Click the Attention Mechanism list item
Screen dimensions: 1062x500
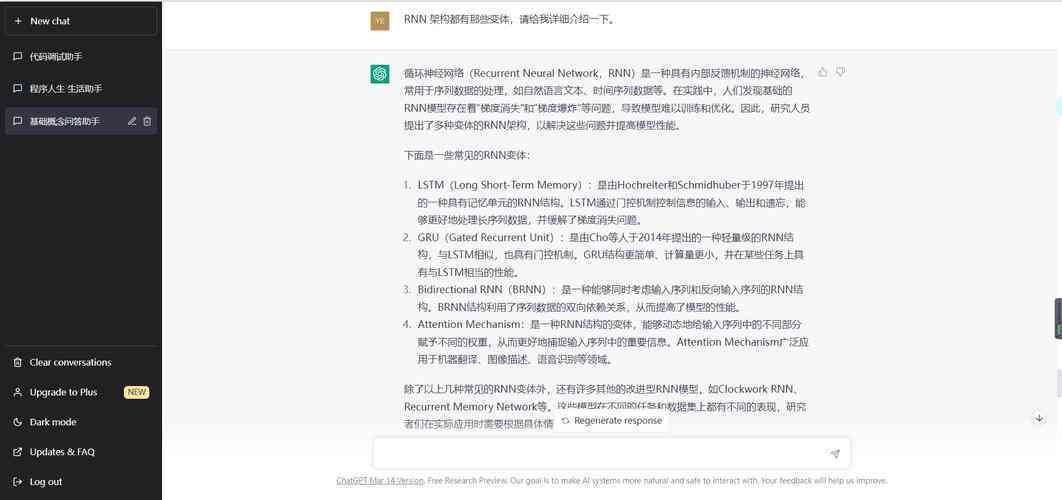tap(607, 342)
